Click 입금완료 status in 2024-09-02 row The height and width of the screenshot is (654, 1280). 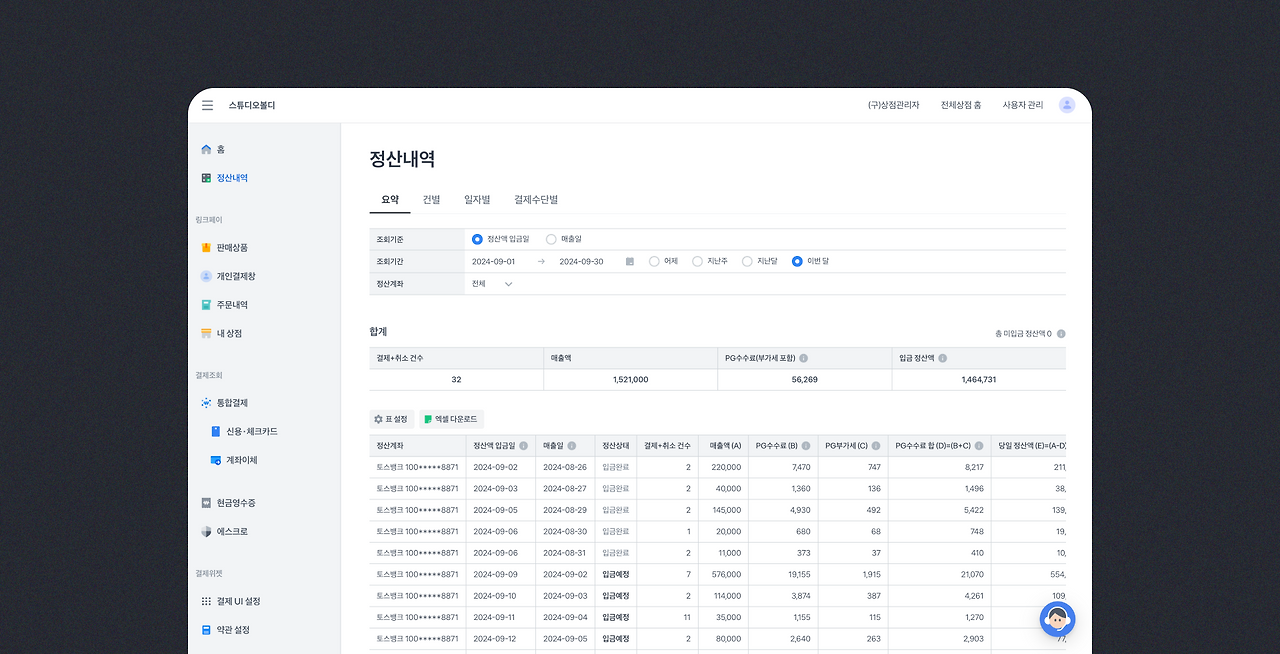[615, 467]
